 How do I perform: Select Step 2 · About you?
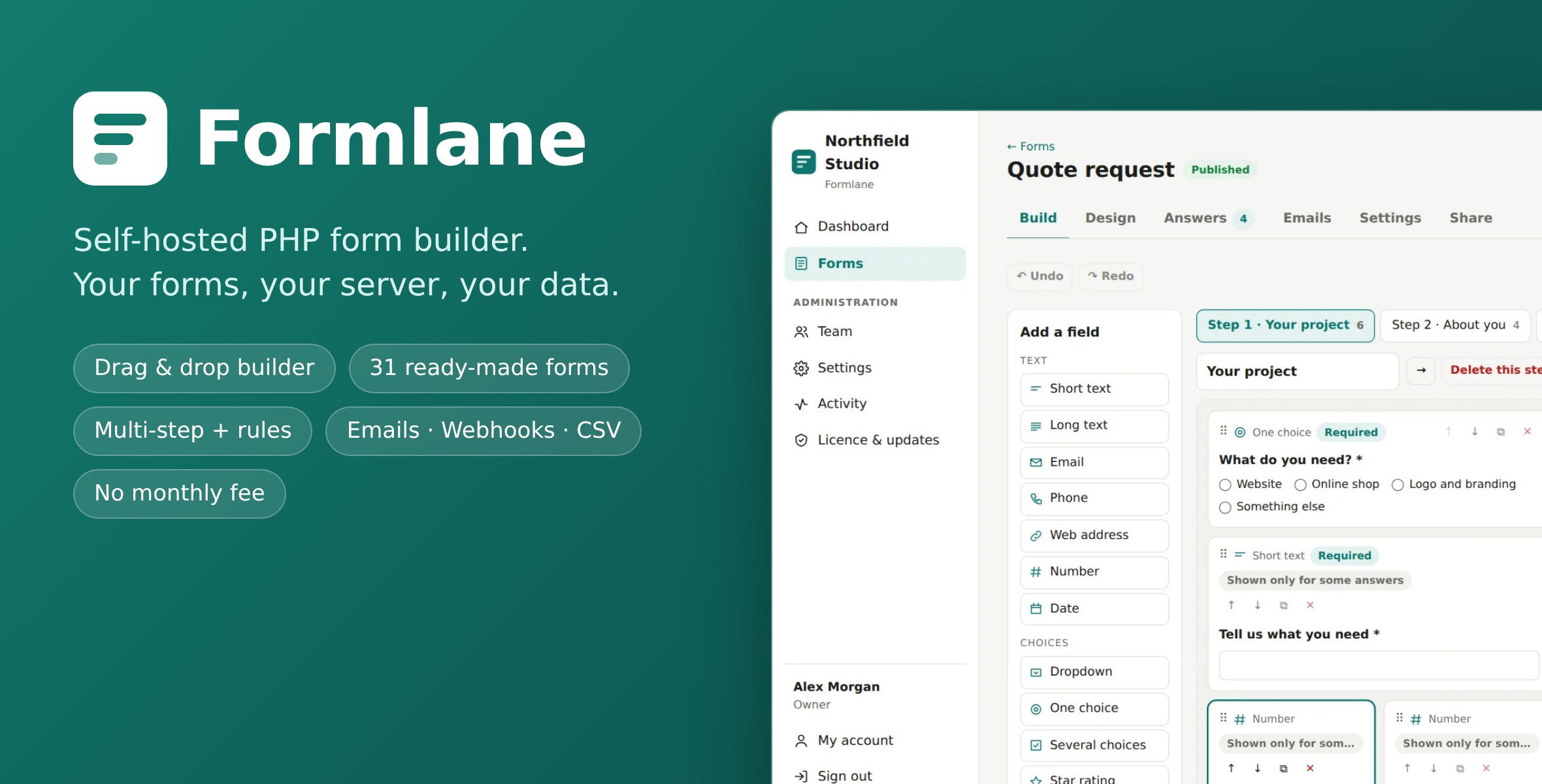coord(1455,325)
